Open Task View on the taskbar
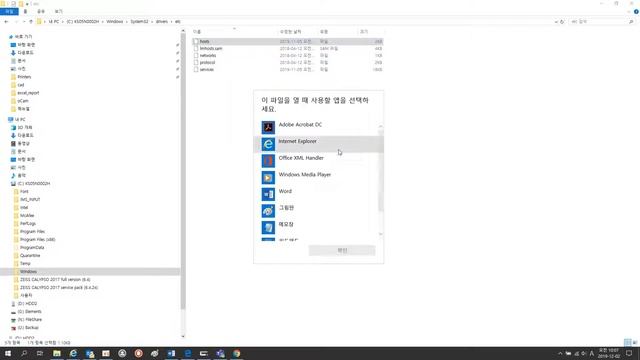640x360 pixels. [x=40, y=353]
